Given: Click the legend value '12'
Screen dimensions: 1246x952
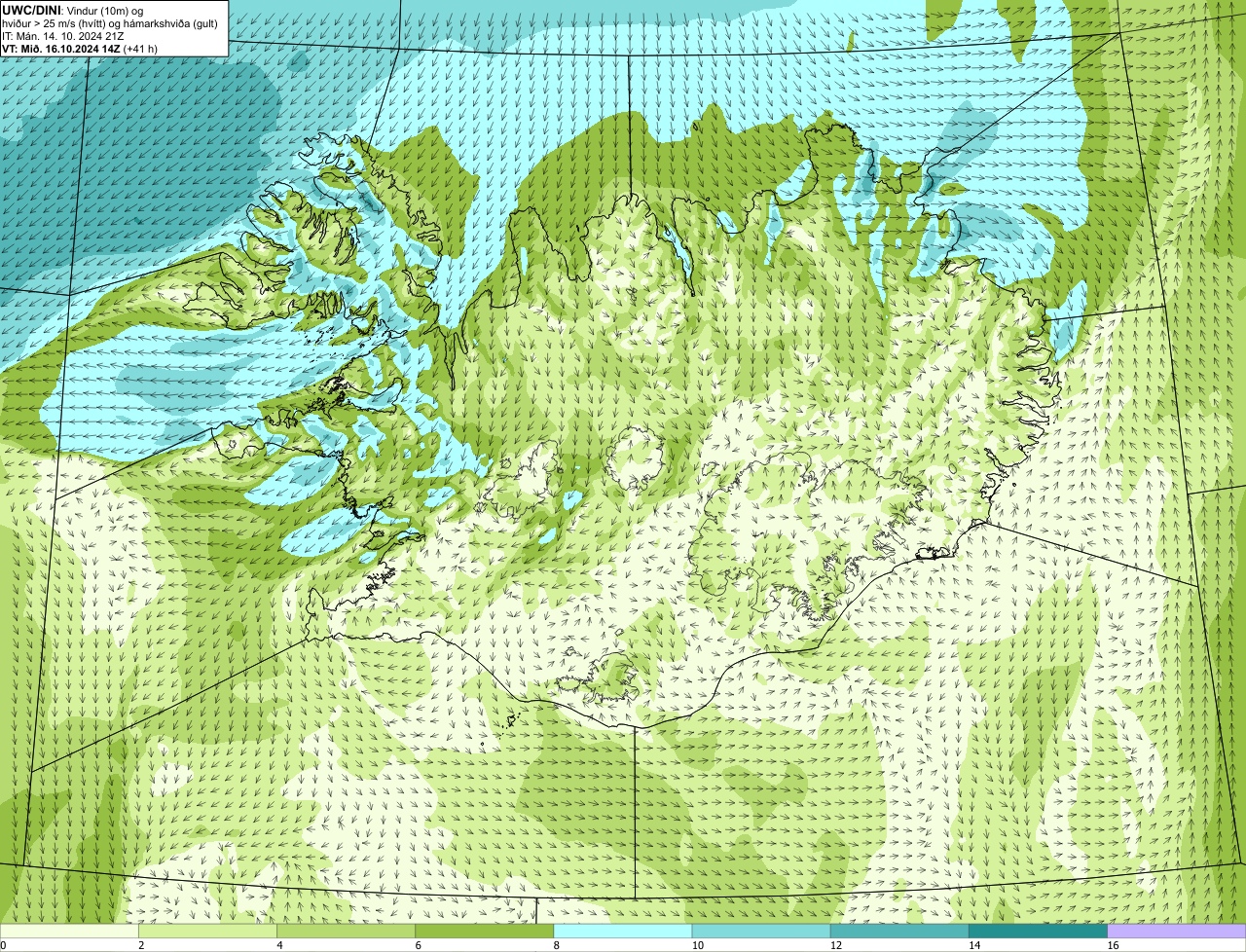Looking at the screenshot, I should point(835,945).
